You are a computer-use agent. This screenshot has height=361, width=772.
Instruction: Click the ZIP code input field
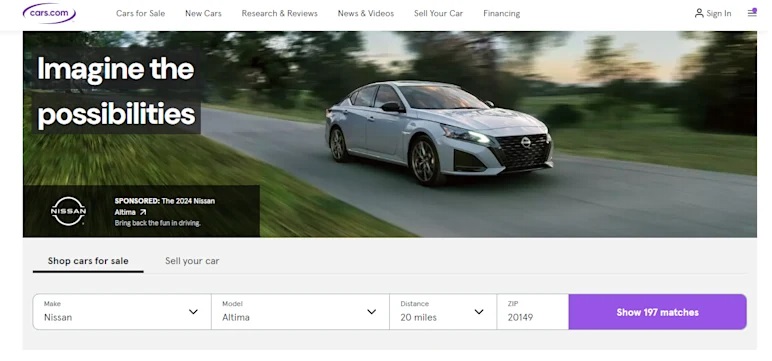[533, 312]
